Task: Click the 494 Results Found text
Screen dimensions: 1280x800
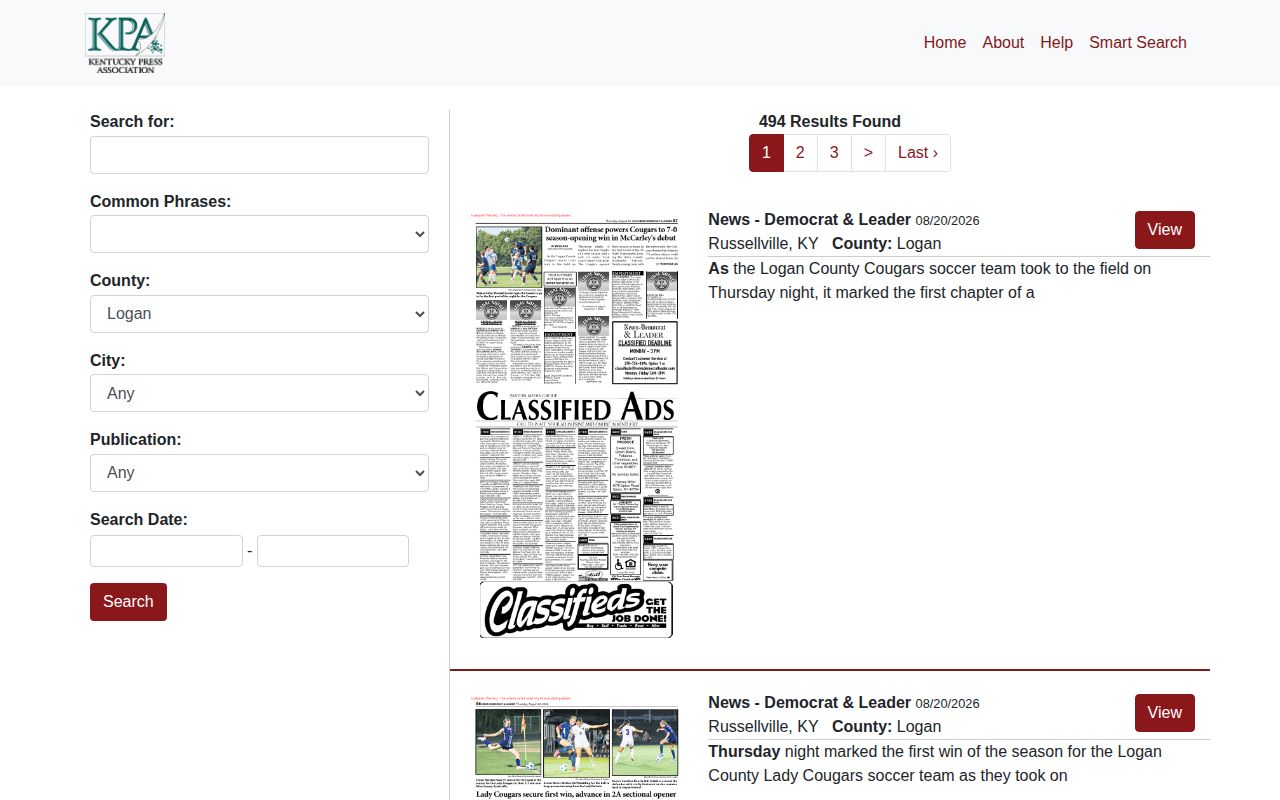Action: pos(830,121)
